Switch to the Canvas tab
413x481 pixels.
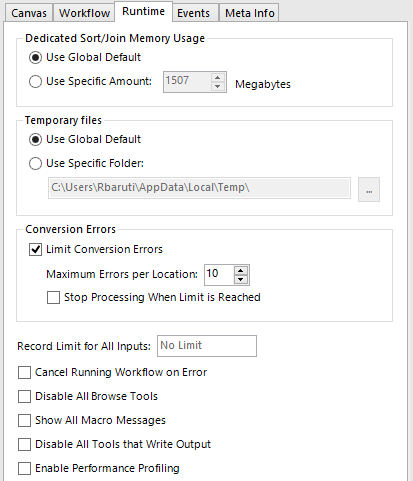(x=29, y=13)
